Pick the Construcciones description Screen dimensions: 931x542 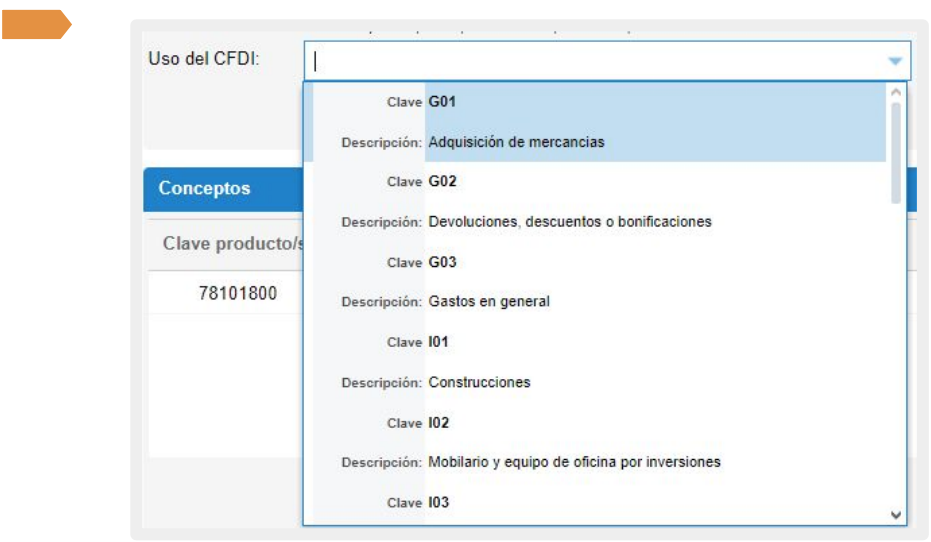(479, 382)
